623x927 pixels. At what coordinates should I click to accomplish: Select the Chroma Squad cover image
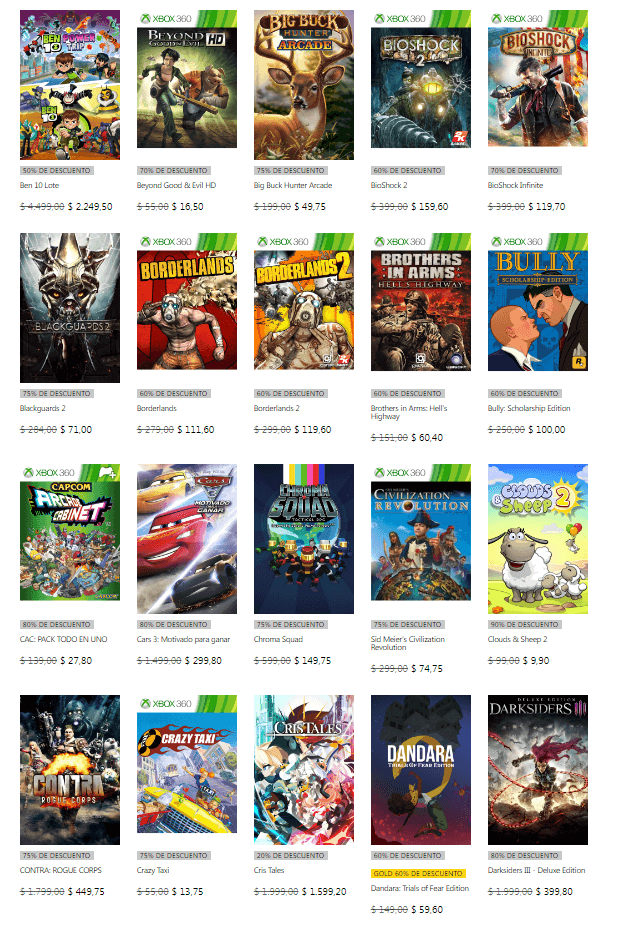[304, 539]
